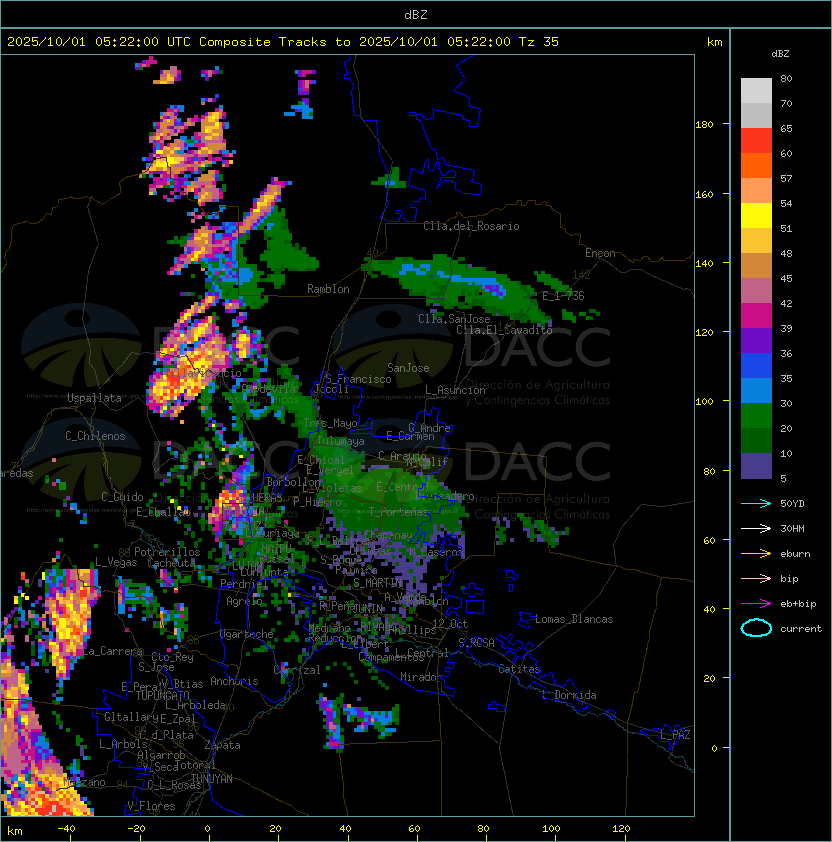Click the Potrerillos map label
This screenshot has height=842, width=832.
167,552
